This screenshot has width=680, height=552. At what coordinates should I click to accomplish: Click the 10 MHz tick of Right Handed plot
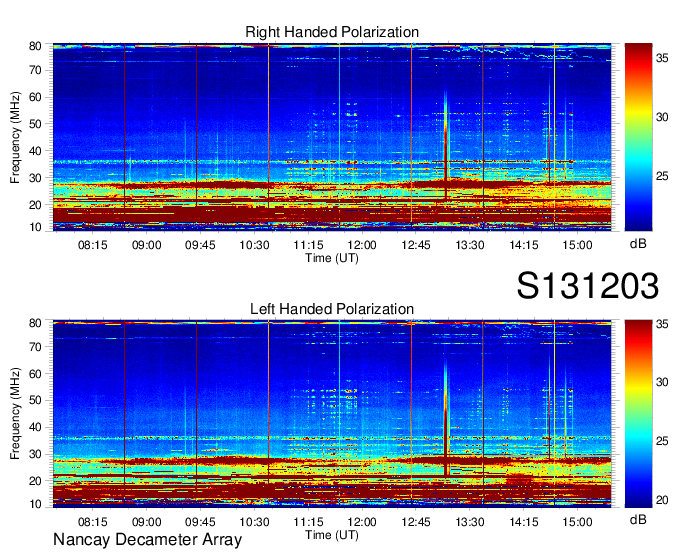pyautogui.click(x=35, y=227)
